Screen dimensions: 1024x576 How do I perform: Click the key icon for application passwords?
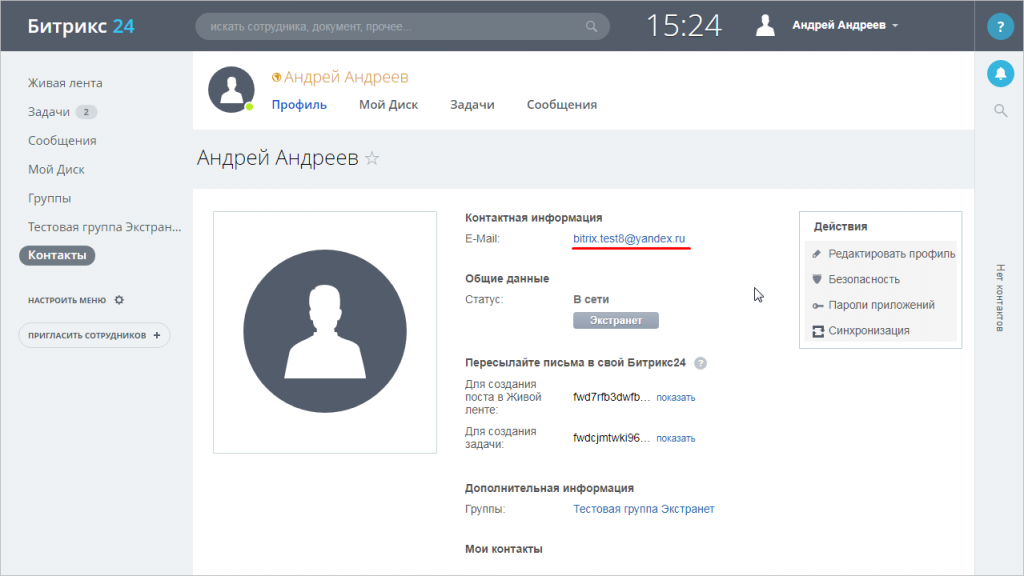coord(818,305)
